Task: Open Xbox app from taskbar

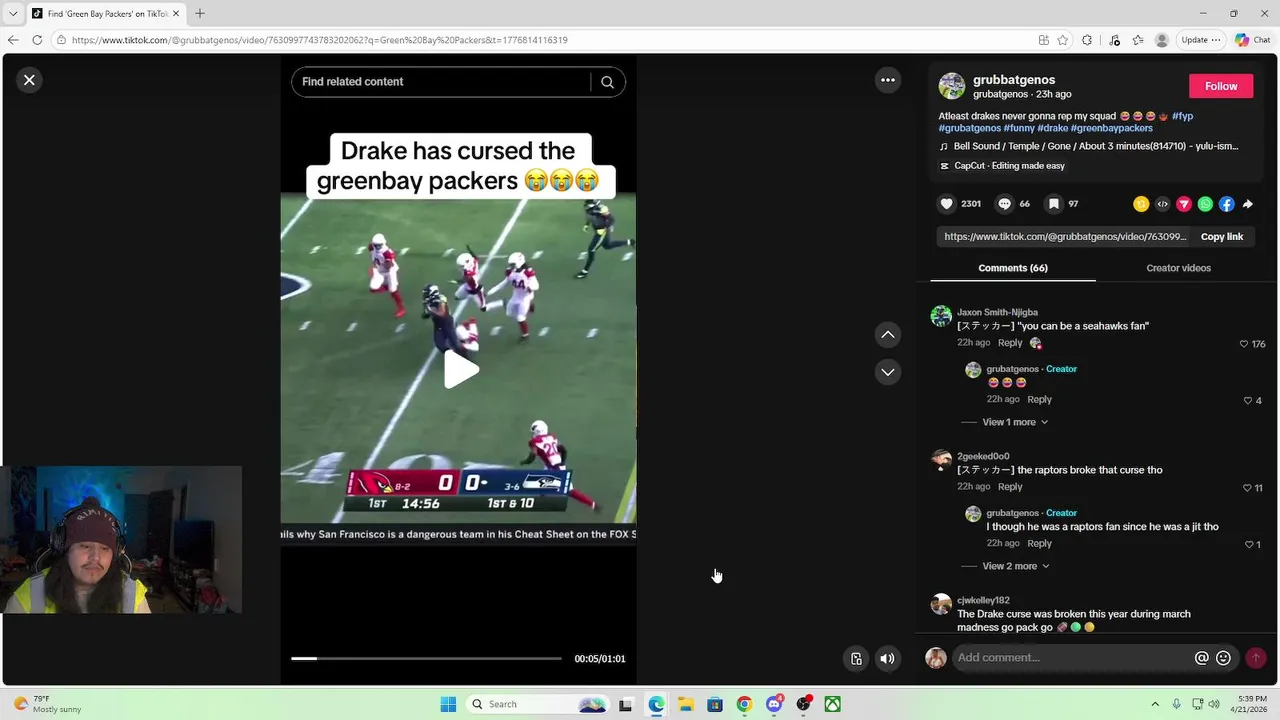Action: point(832,704)
